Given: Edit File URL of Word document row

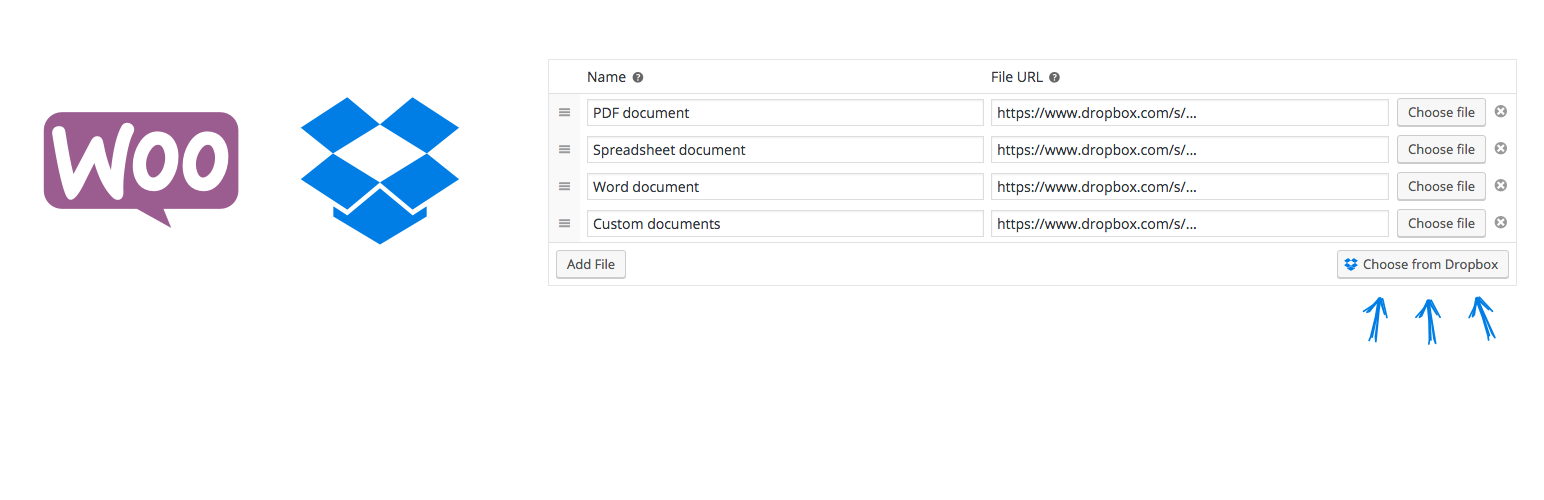Looking at the screenshot, I should [x=1190, y=186].
